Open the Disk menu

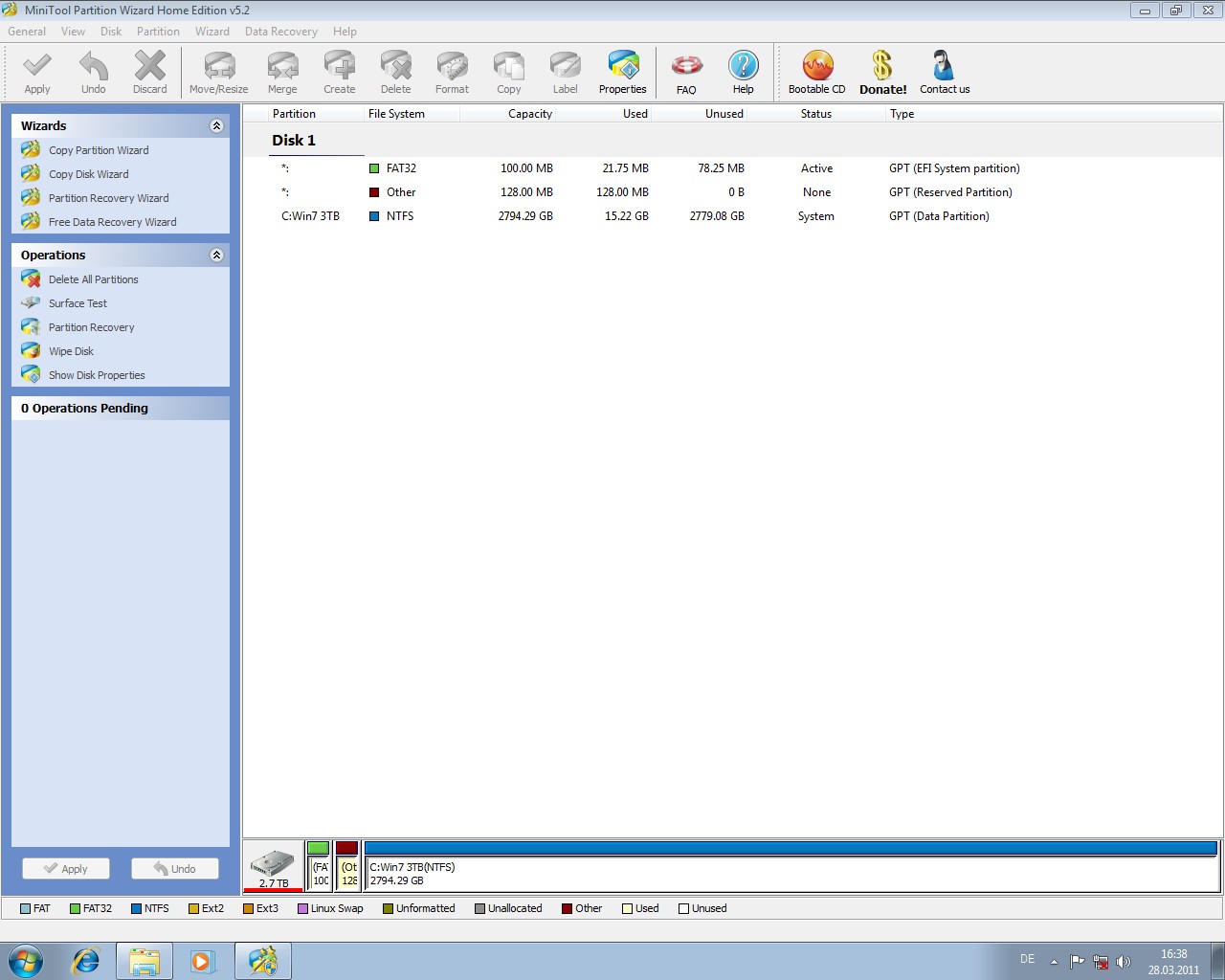[x=111, y=32]
